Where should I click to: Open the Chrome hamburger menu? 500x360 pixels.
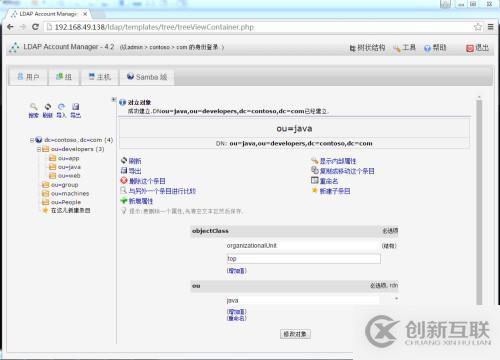click(490, 27)
